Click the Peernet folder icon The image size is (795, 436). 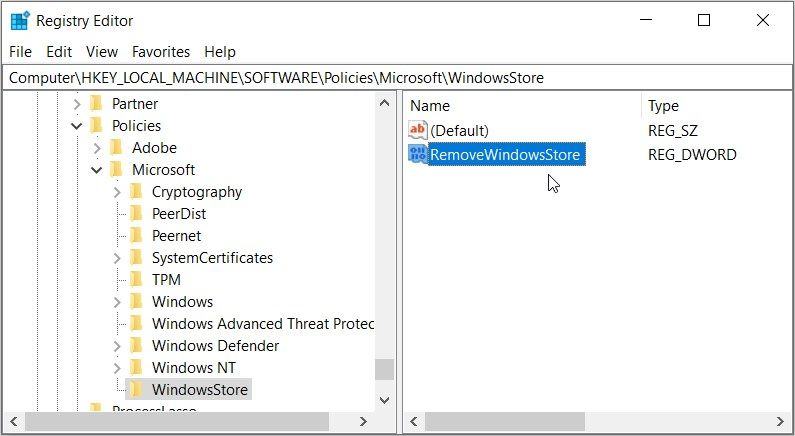(136, 235)
